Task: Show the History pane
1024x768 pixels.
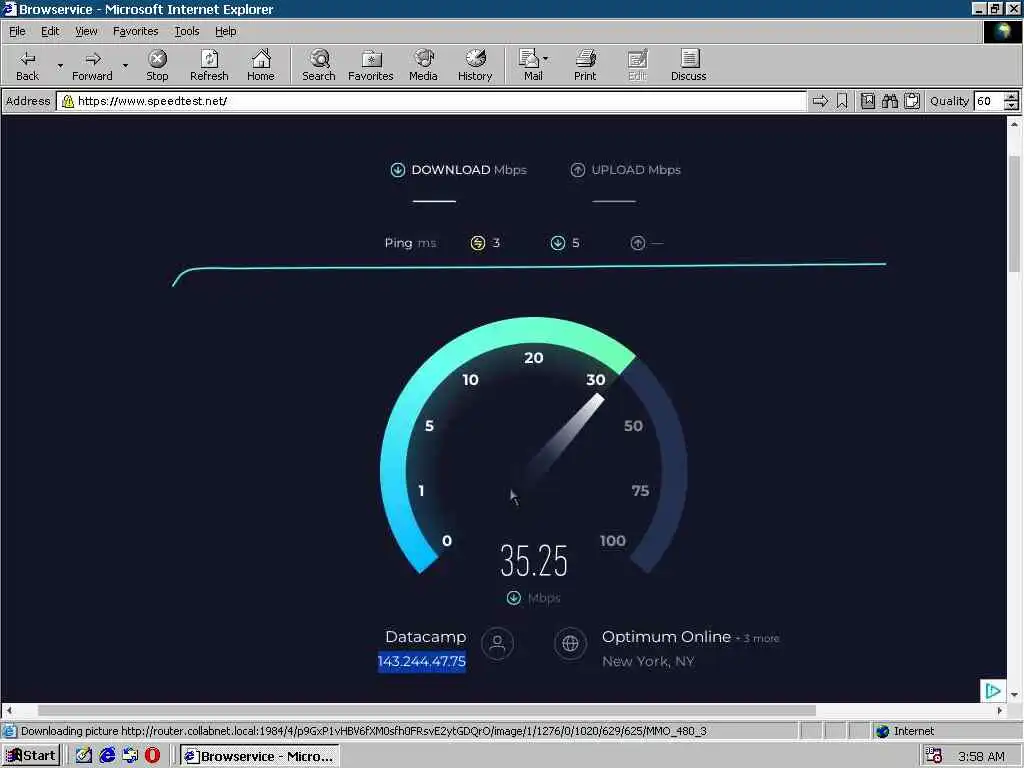Action: point(475,65)
